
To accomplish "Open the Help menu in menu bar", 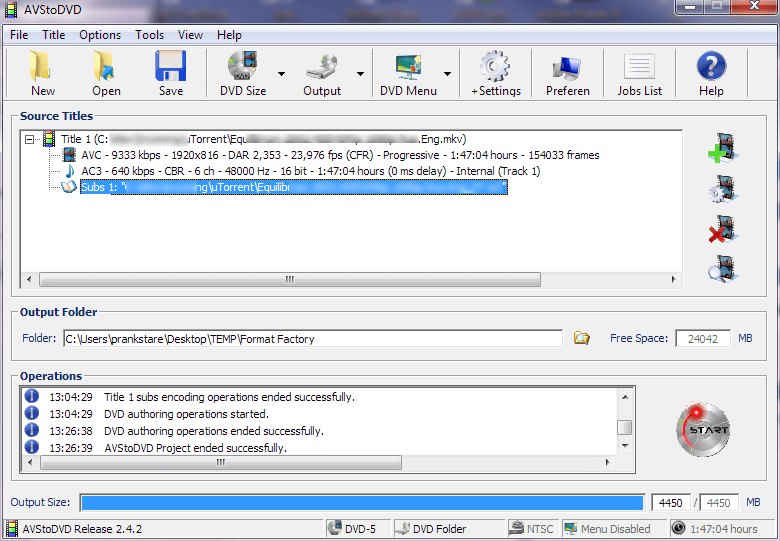I will pyautogui.click(x=229, y=35).
